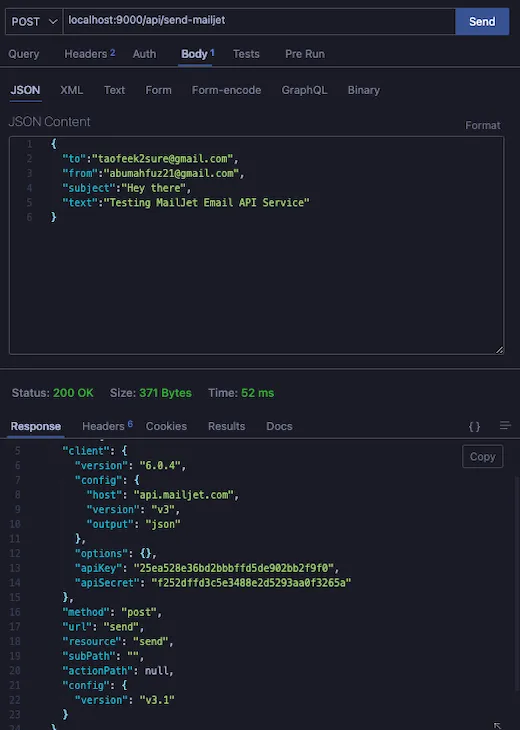This screenshot has width=520, height=730.
Task: Open the Pre Run tab
Action: coord(305,54)
